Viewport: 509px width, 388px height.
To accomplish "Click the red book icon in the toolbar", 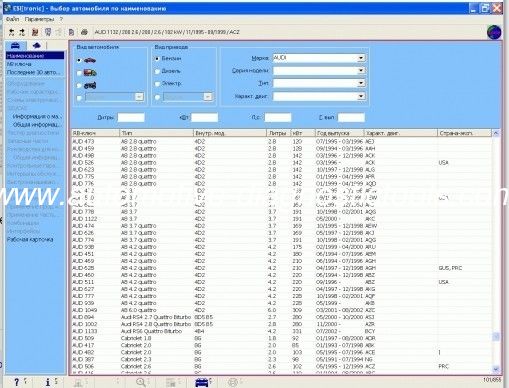I will pos(35,32).
